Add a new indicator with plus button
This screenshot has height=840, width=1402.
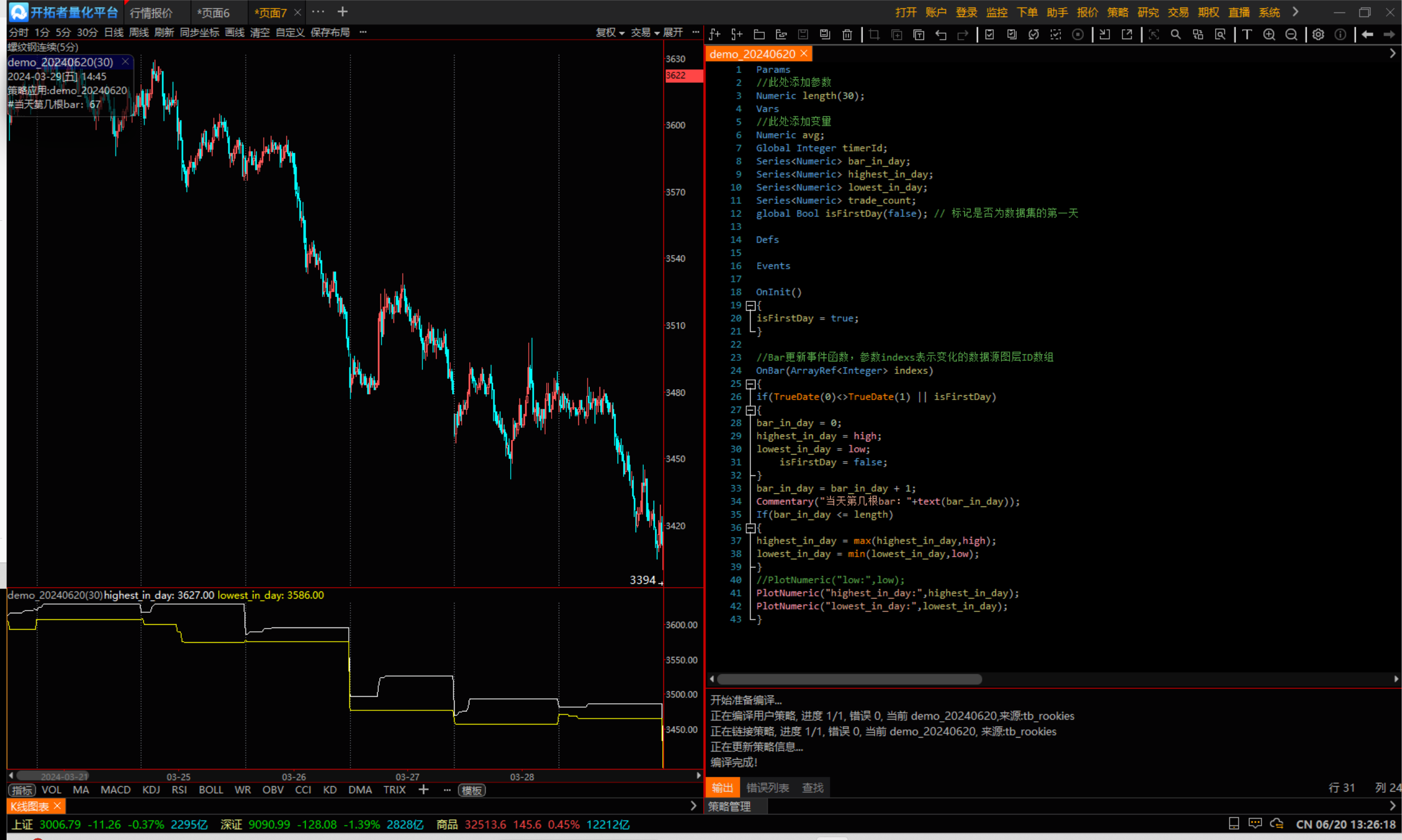(x=424, y=790)
